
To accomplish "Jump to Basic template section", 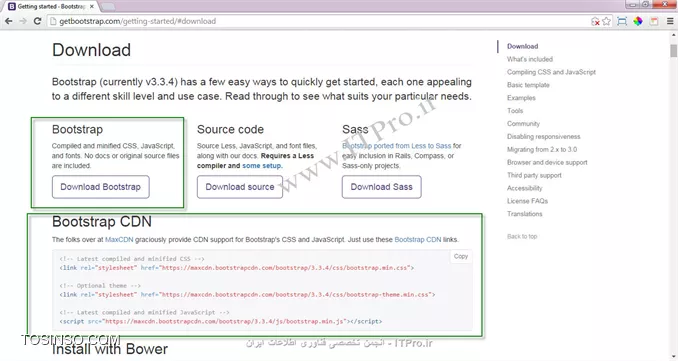I will (x=528, y=85).
